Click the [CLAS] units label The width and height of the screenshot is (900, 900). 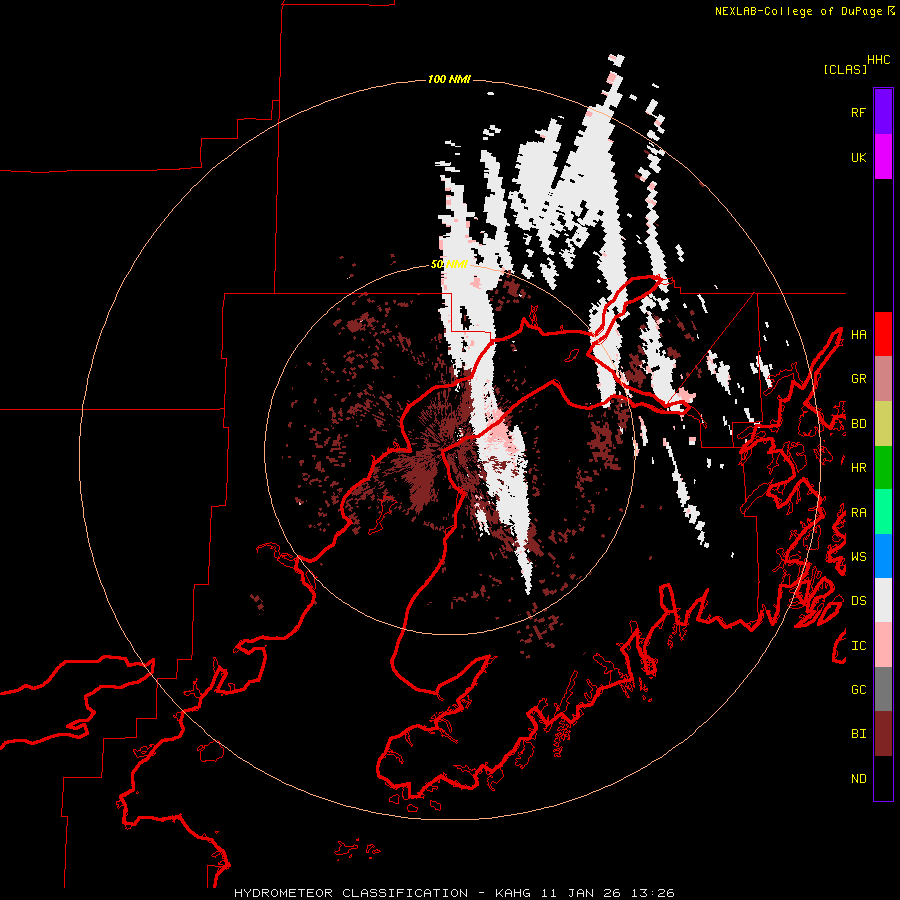point(845,69)
